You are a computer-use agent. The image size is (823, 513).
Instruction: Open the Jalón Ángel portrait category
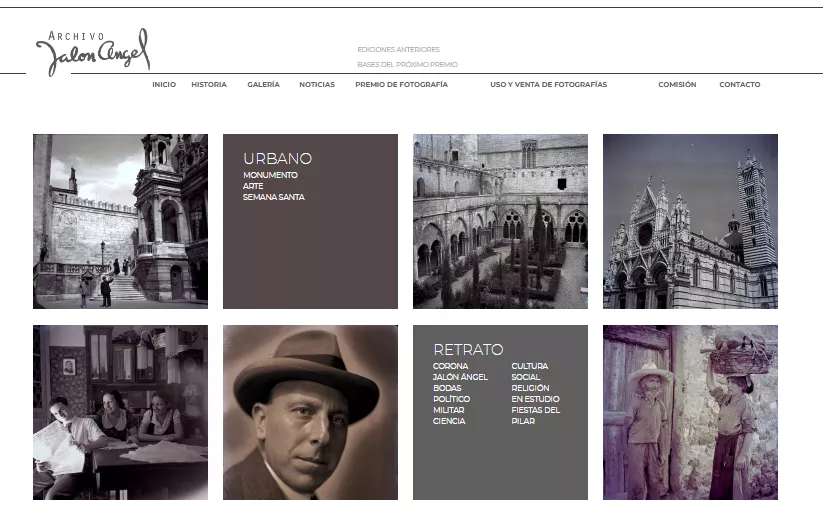[x=460, y=377]
